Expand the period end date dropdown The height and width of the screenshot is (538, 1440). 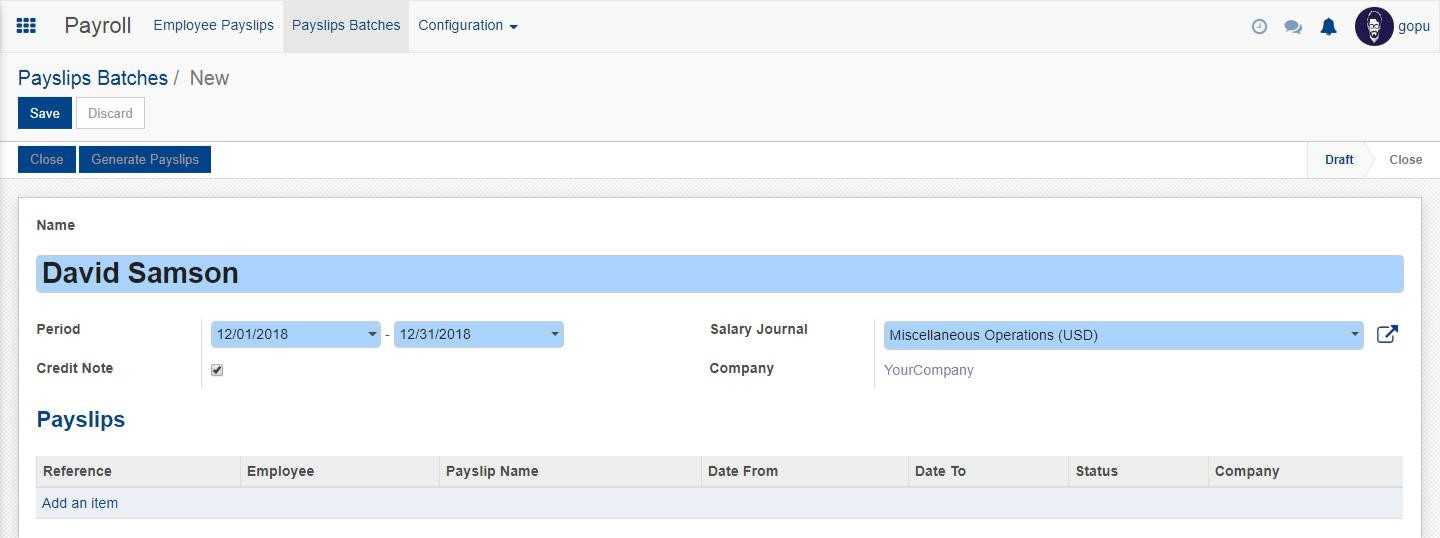click(554, 335)
